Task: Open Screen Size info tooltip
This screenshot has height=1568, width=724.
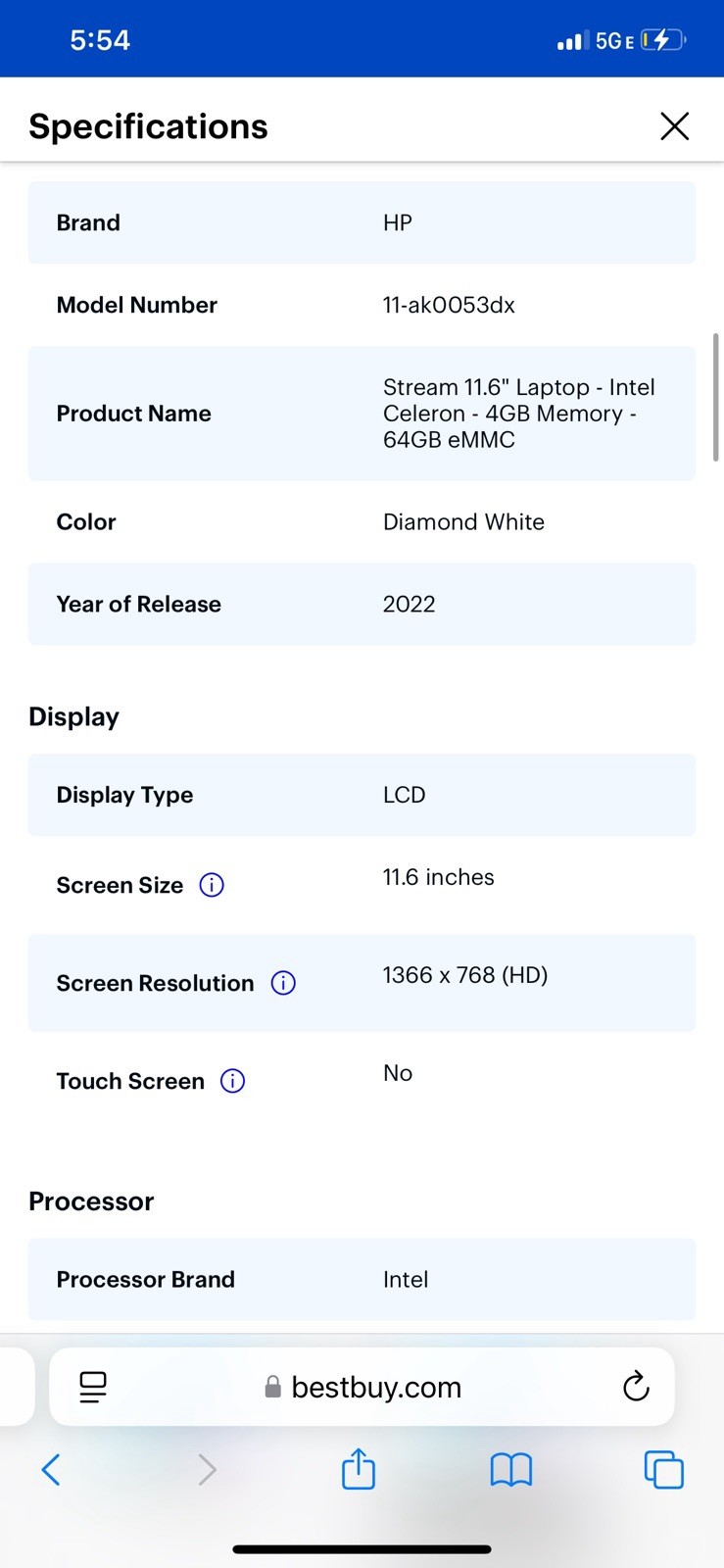Action: (x=212, y=885)
